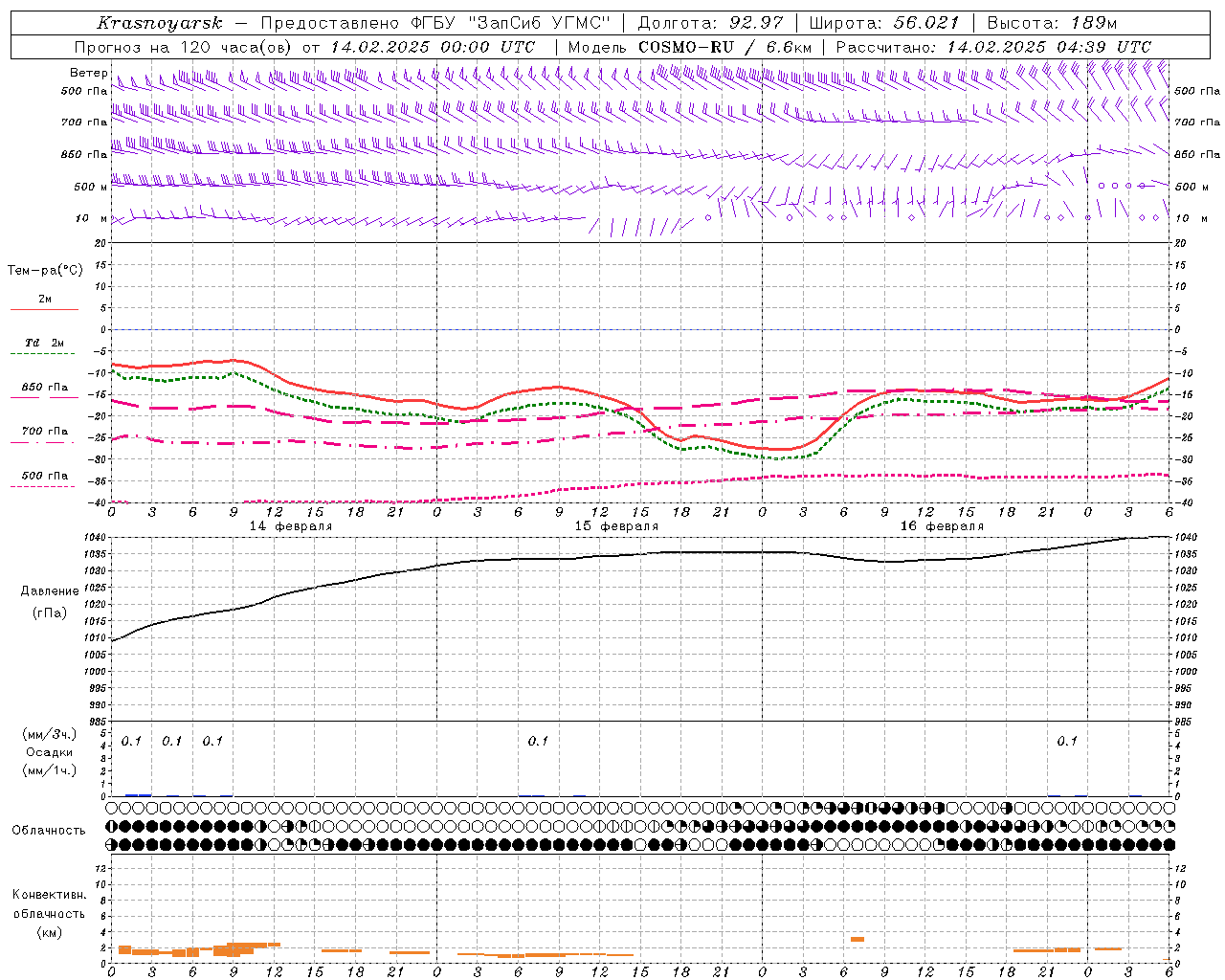Screen dimensions: 1225x980
Task: Click the "Krasnoyarsk" station title
Action: click(160, 23)
